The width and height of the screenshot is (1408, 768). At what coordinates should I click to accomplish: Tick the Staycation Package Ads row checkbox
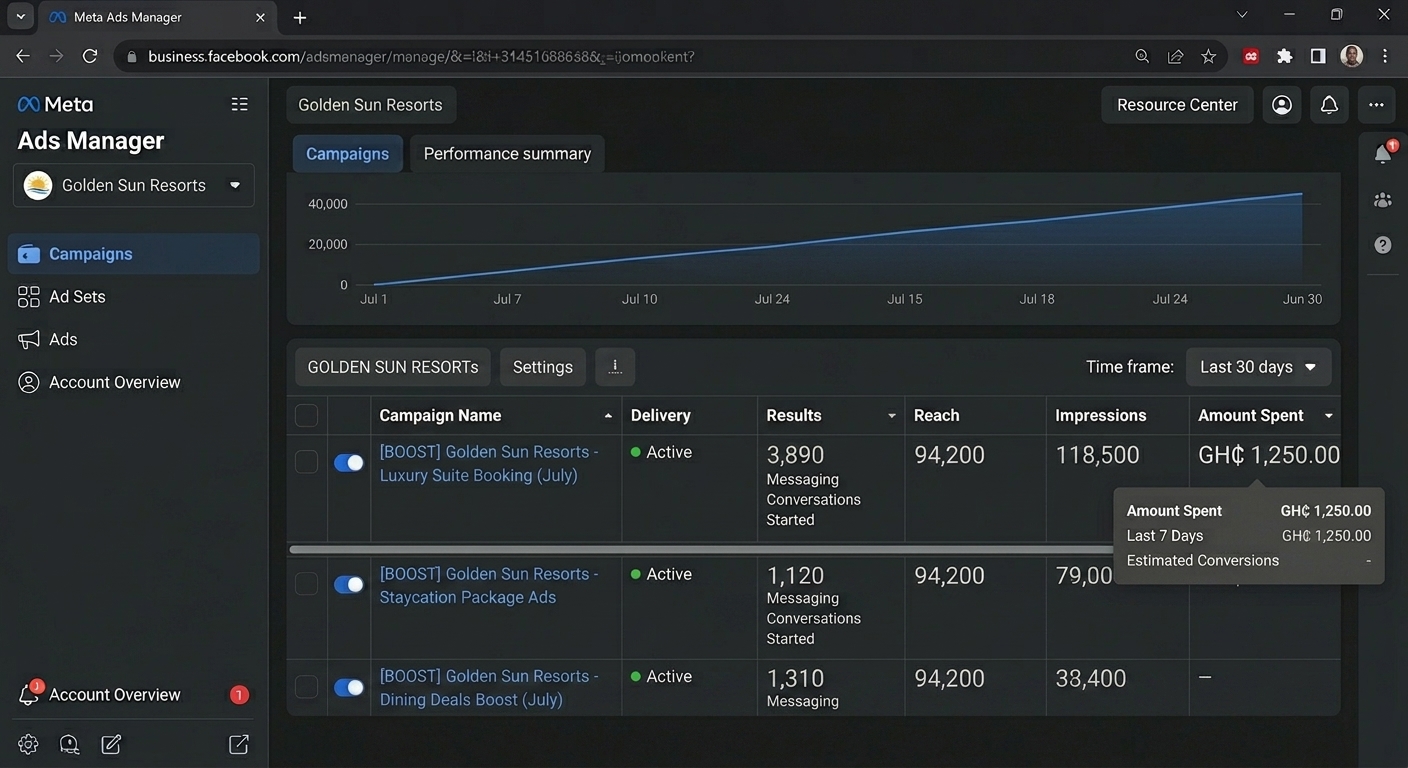click(307, 584)
